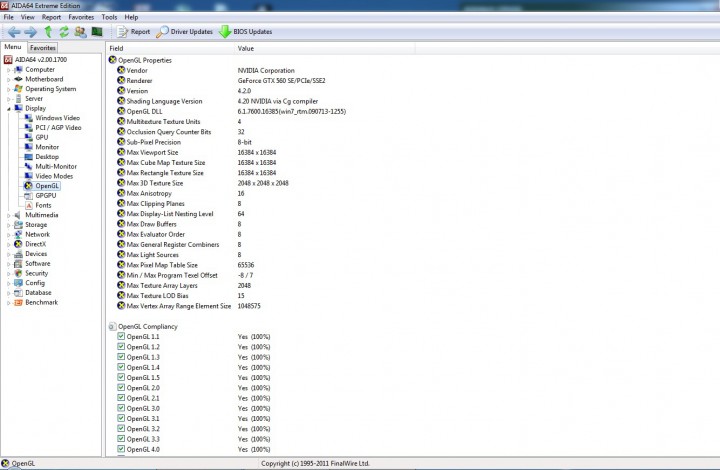This screenshot has height=470, width=720.
Task: Expand the Computer tree node
Action: click(x=8, y=70)
